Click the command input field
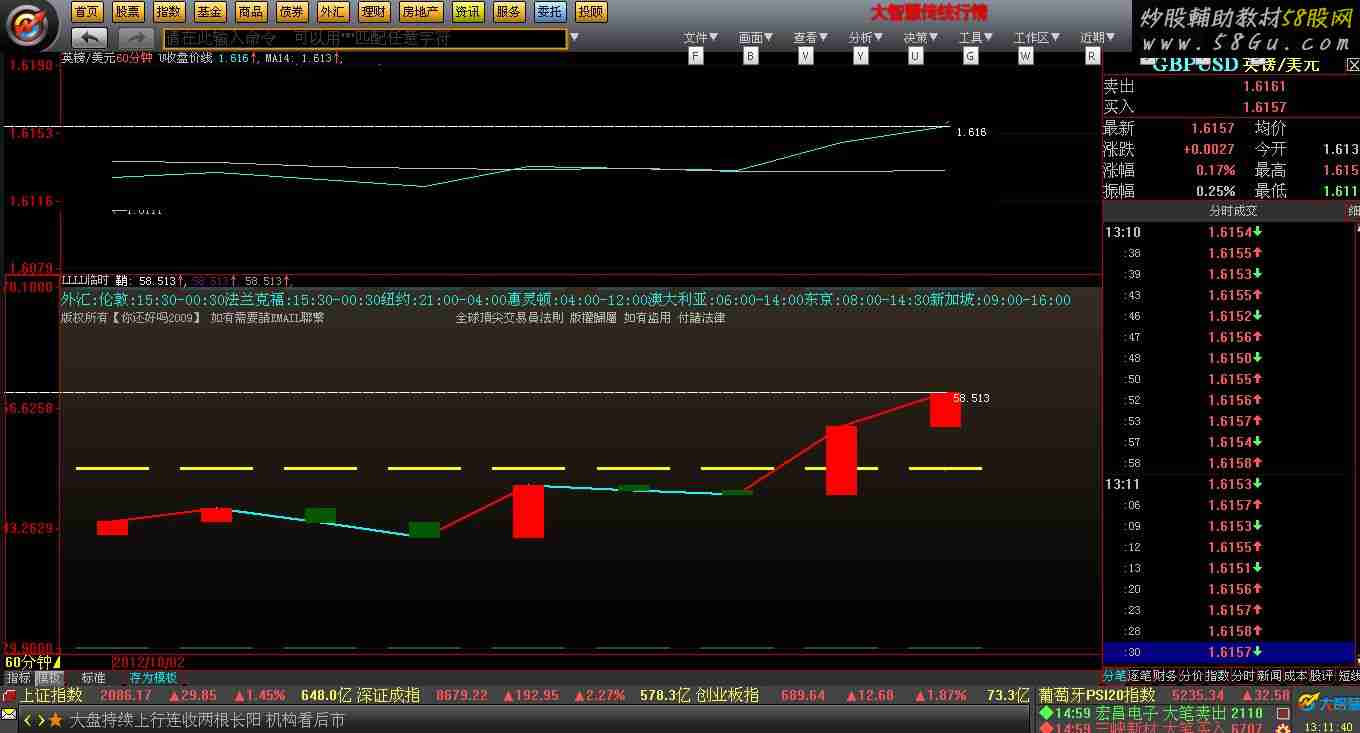 click(365, 38)
